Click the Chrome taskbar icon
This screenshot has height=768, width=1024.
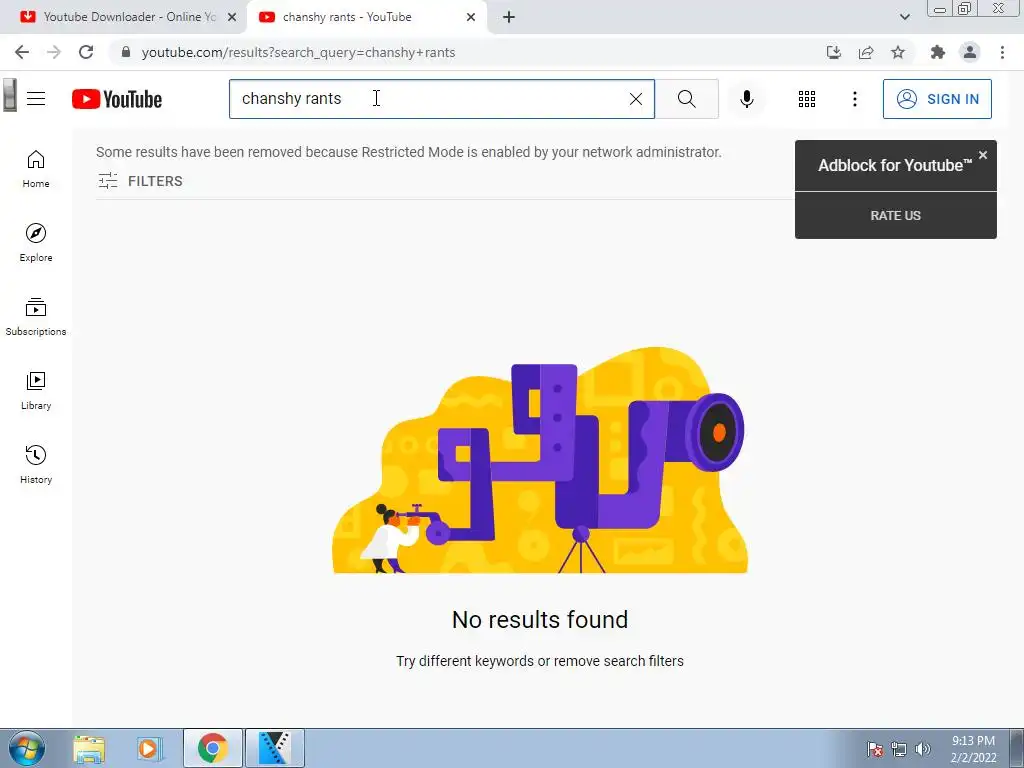(x=213, y=748)
